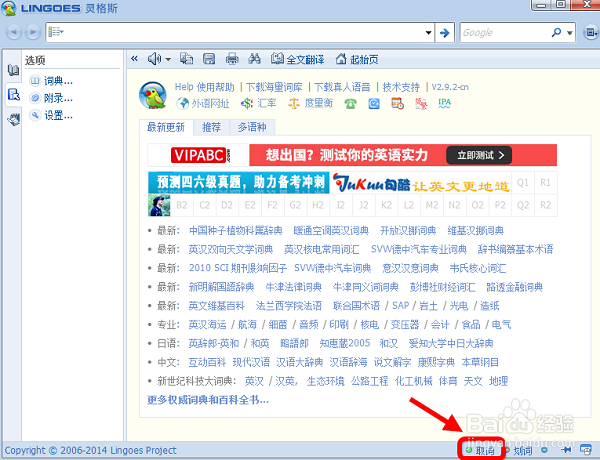This screenshot has height=460, width=600.
Task: Click the save toolbar icon
Action: tap(209, 59)
